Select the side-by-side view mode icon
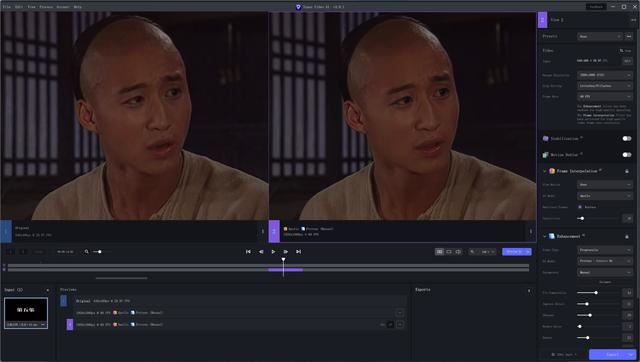Screen dimensions: 640x362 pos(440,252)
